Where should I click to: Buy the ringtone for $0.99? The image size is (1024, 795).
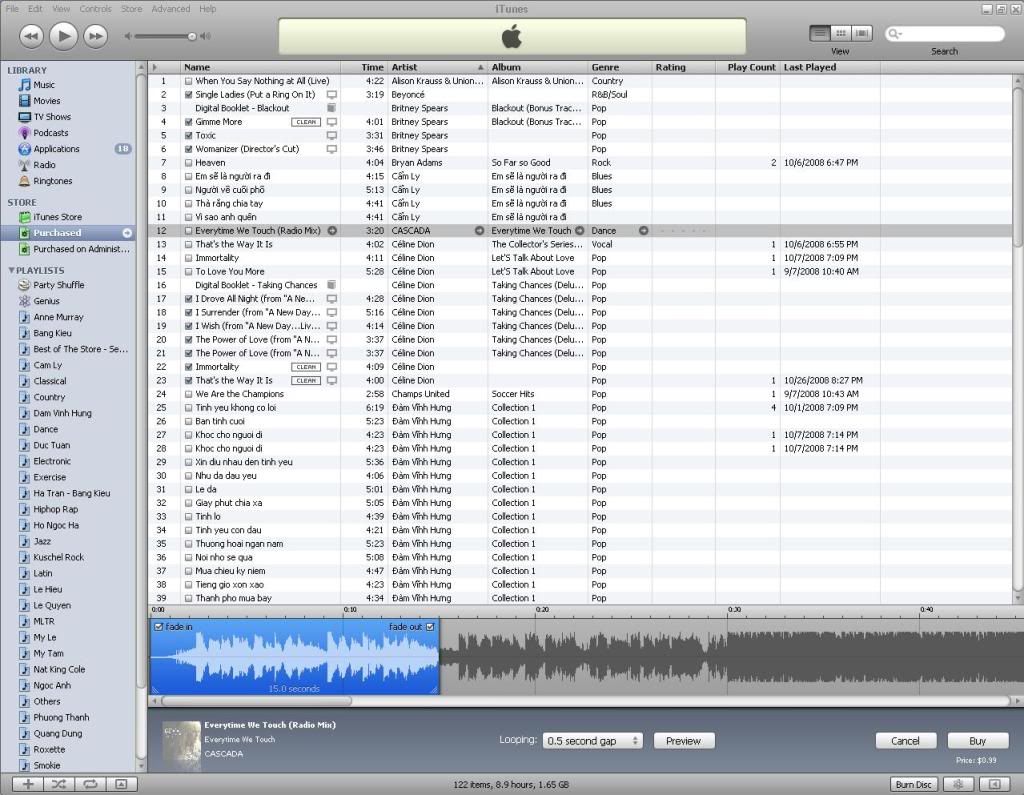point(977,741)
